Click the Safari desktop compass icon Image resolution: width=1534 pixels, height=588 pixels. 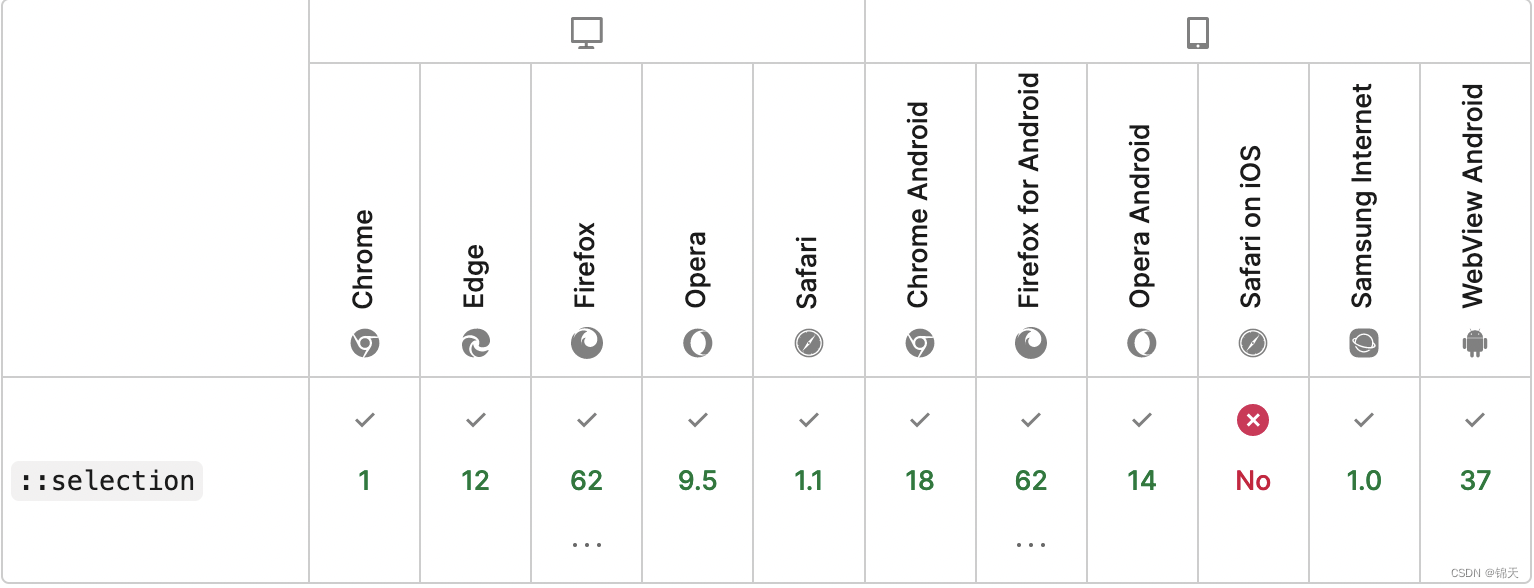809,344
